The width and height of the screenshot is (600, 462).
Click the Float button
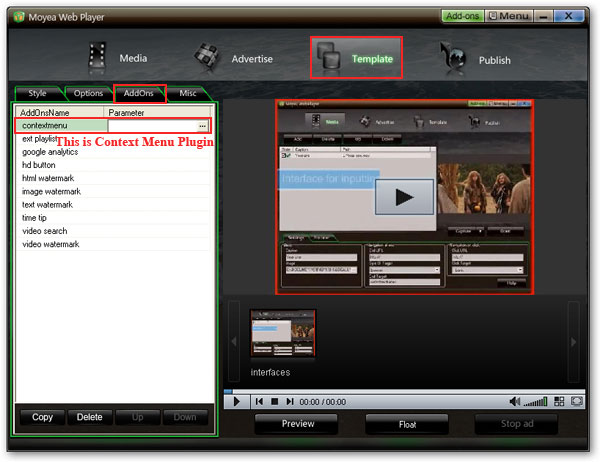tap(407, 424)
